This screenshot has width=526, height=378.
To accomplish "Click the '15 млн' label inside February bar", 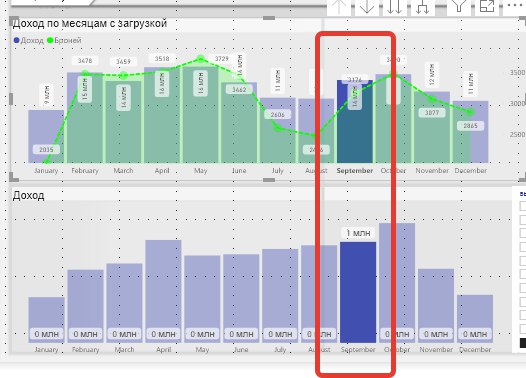I will 85,89.
